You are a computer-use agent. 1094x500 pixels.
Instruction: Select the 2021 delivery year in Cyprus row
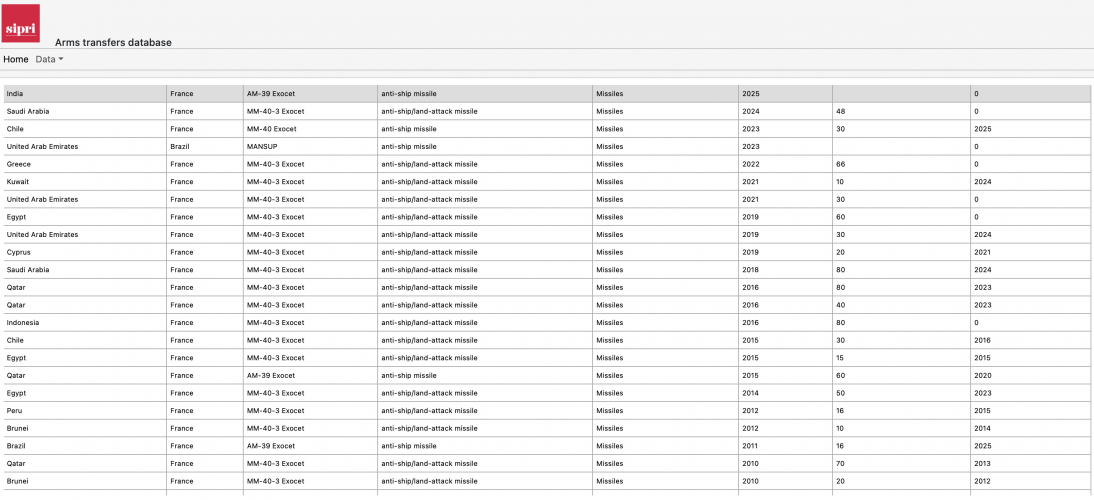1030,252
